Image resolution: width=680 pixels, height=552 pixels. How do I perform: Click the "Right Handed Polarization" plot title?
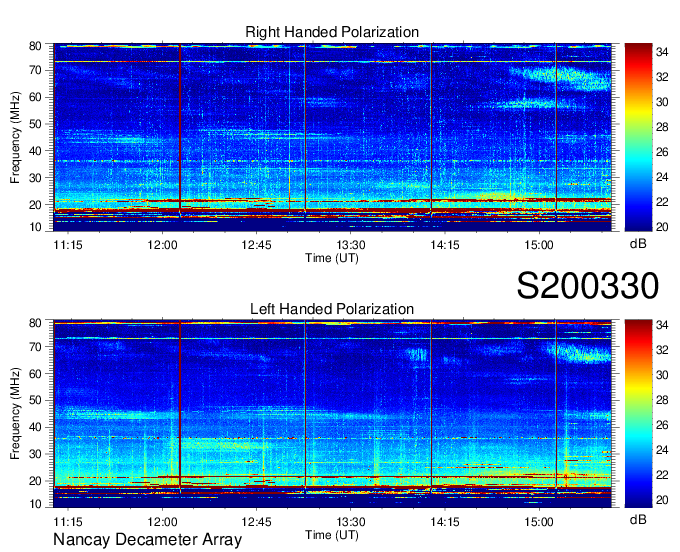tap(332, 32)
